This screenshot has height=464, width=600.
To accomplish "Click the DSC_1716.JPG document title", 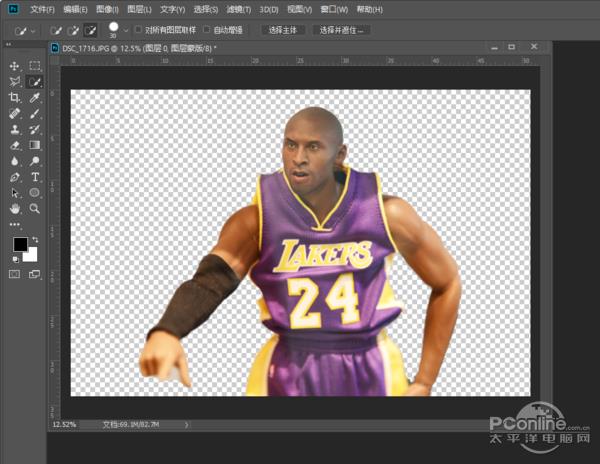I will [x=139, y=49].
